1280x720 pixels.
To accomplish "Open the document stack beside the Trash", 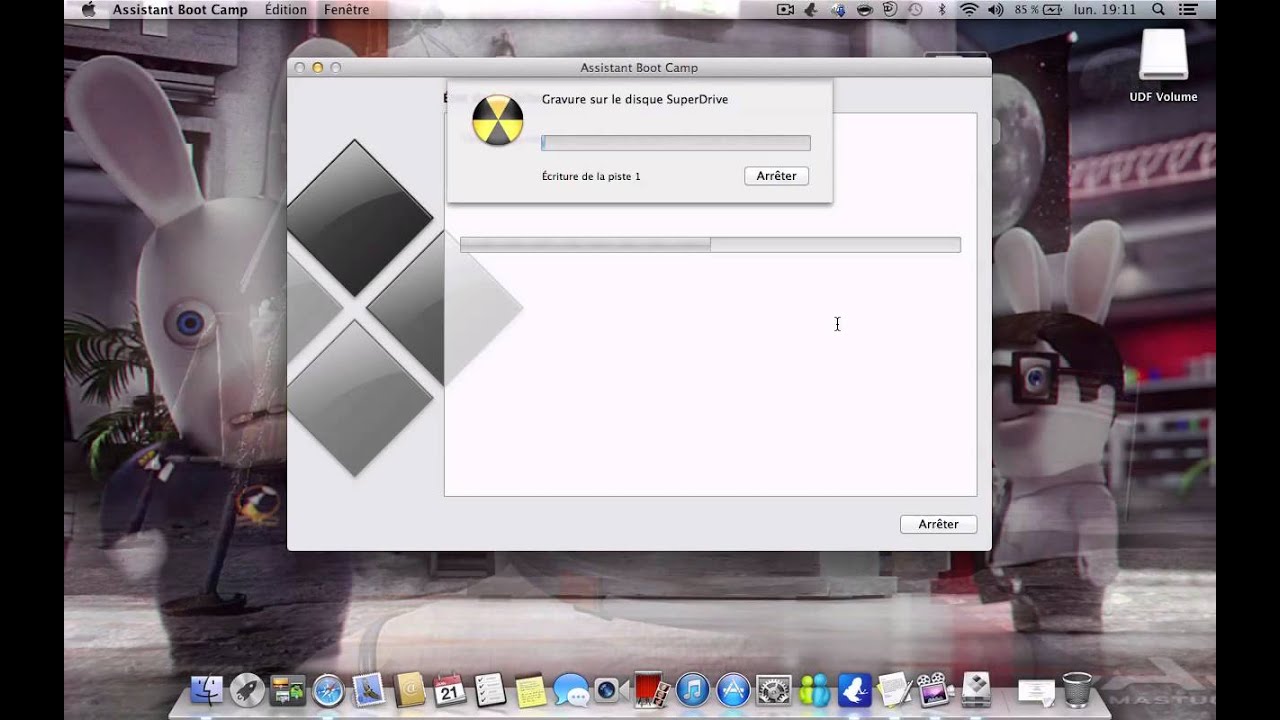I will point(1036,690).
